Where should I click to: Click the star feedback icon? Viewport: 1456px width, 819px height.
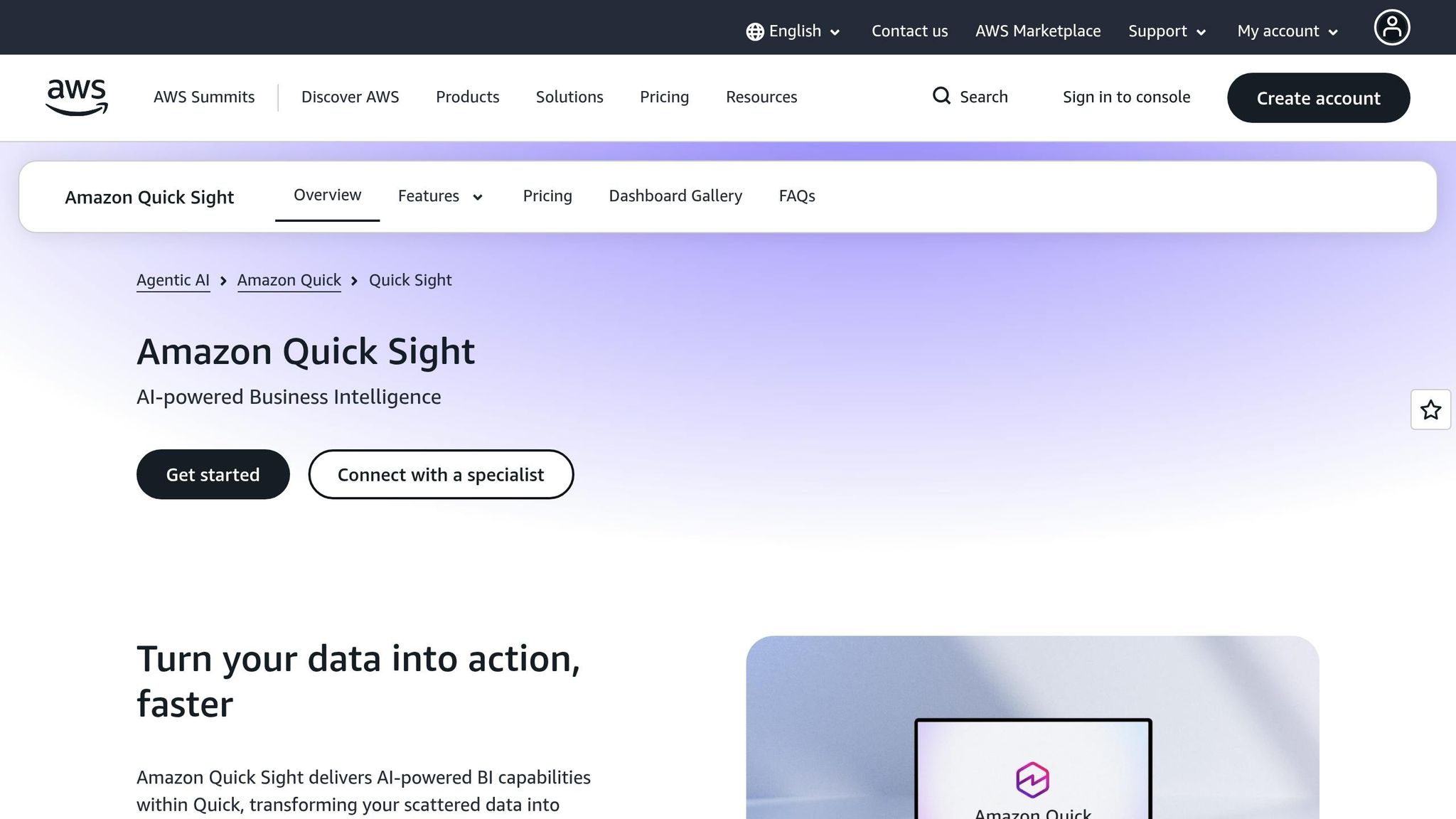(1430, 409)
